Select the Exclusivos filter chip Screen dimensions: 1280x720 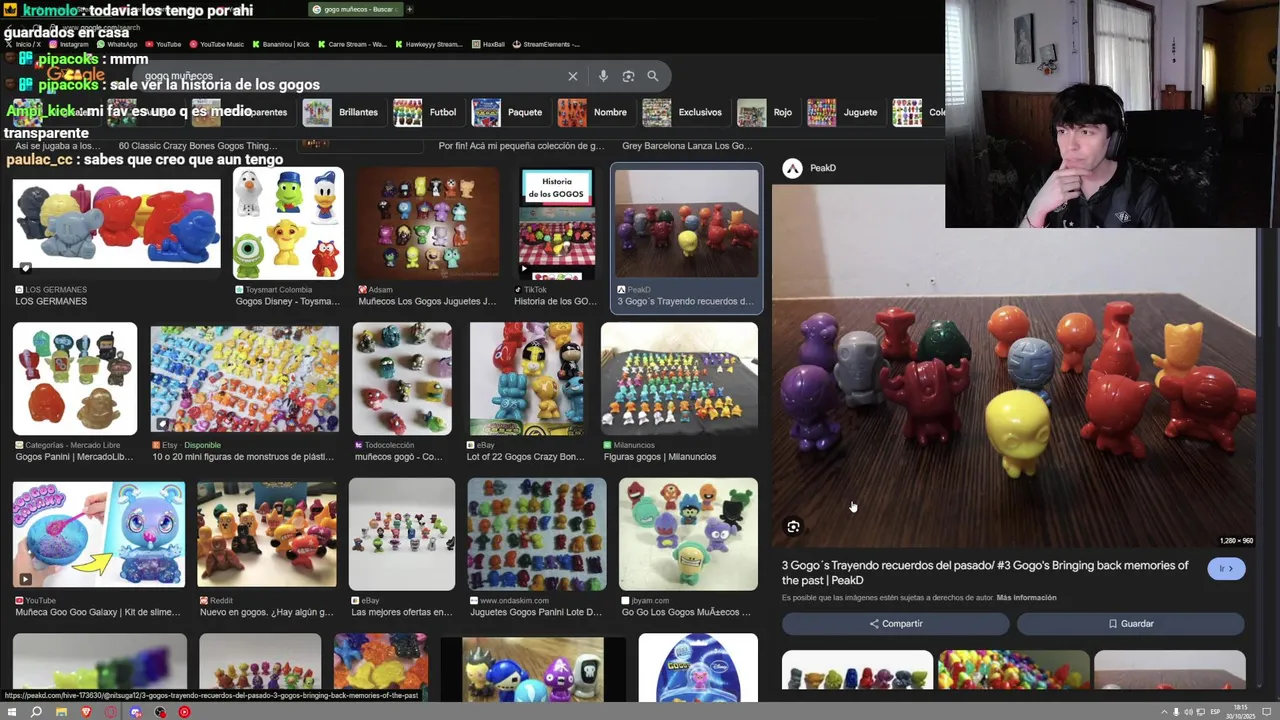click(x=685, y=112)
